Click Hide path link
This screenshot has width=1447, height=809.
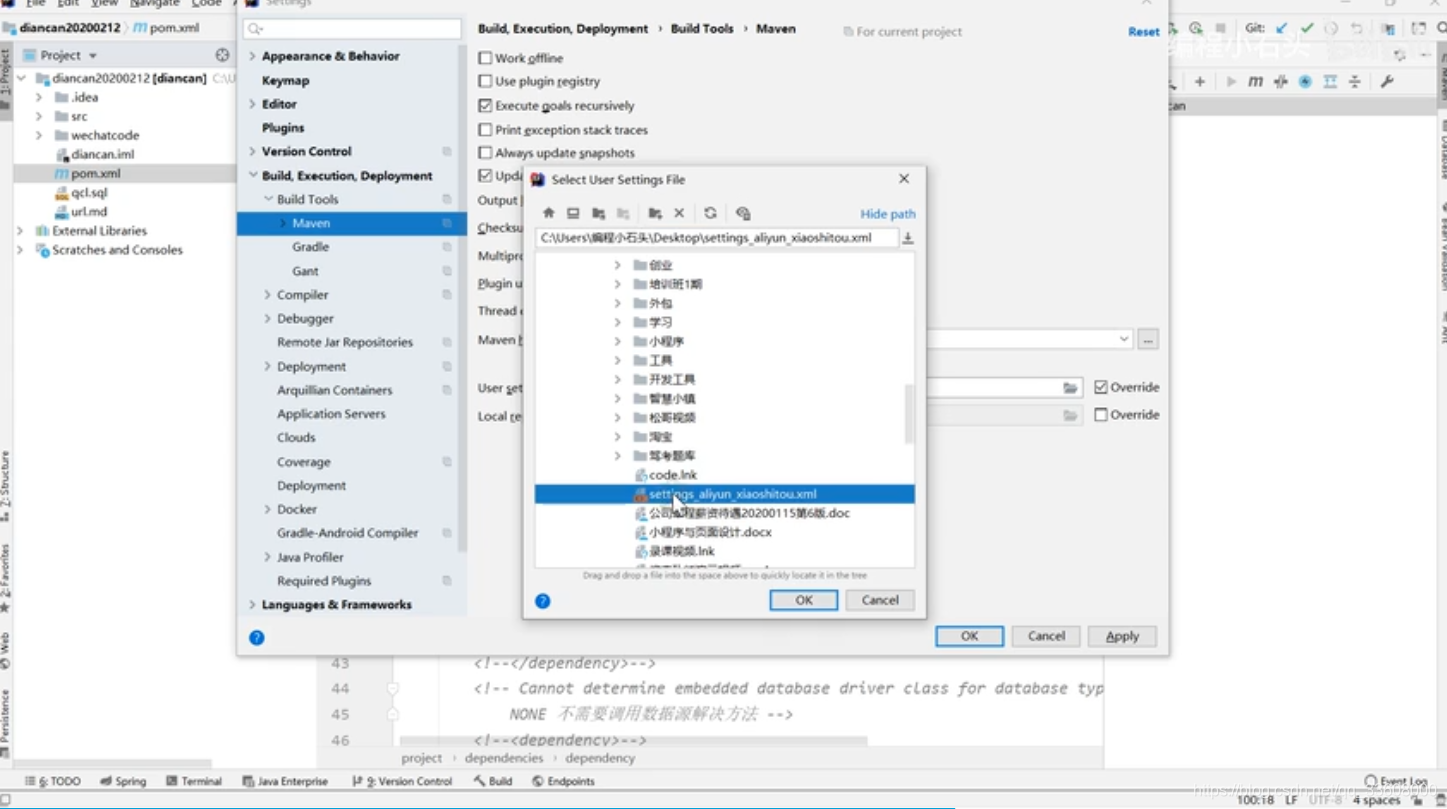[888, 214]
